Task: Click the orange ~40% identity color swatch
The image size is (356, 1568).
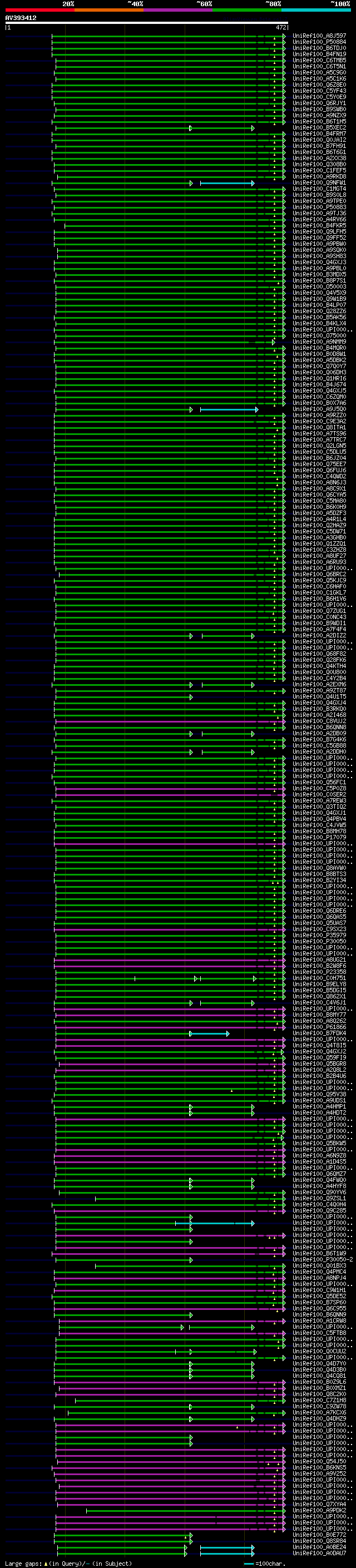Action: click(109, 10)
